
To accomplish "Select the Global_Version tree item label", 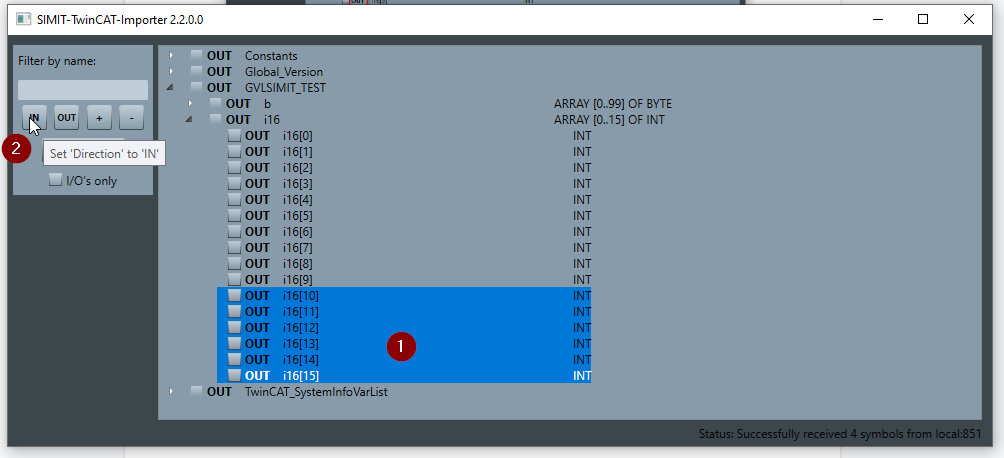I will 284,72.
